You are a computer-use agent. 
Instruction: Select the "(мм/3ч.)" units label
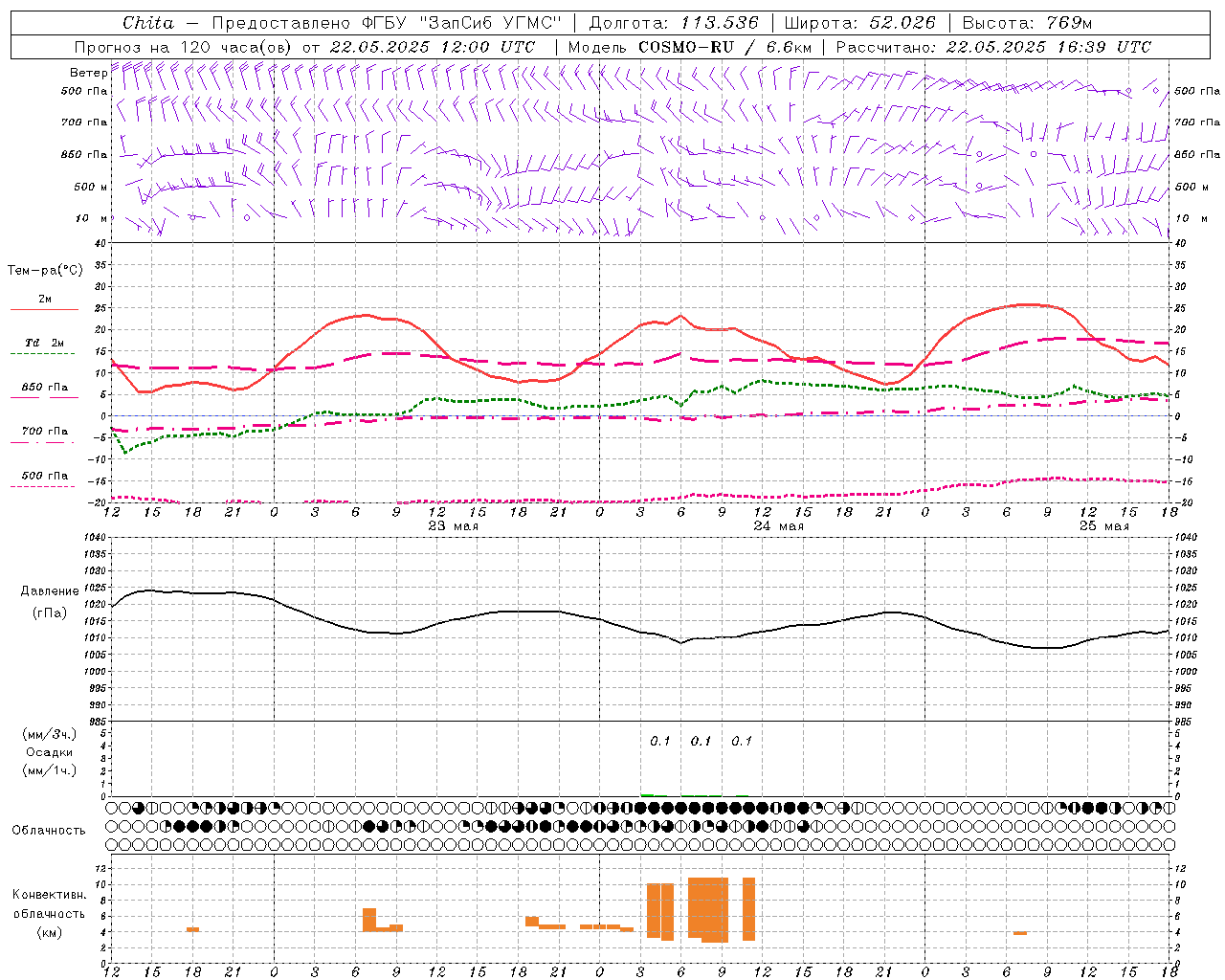click(x=50, y=734)
